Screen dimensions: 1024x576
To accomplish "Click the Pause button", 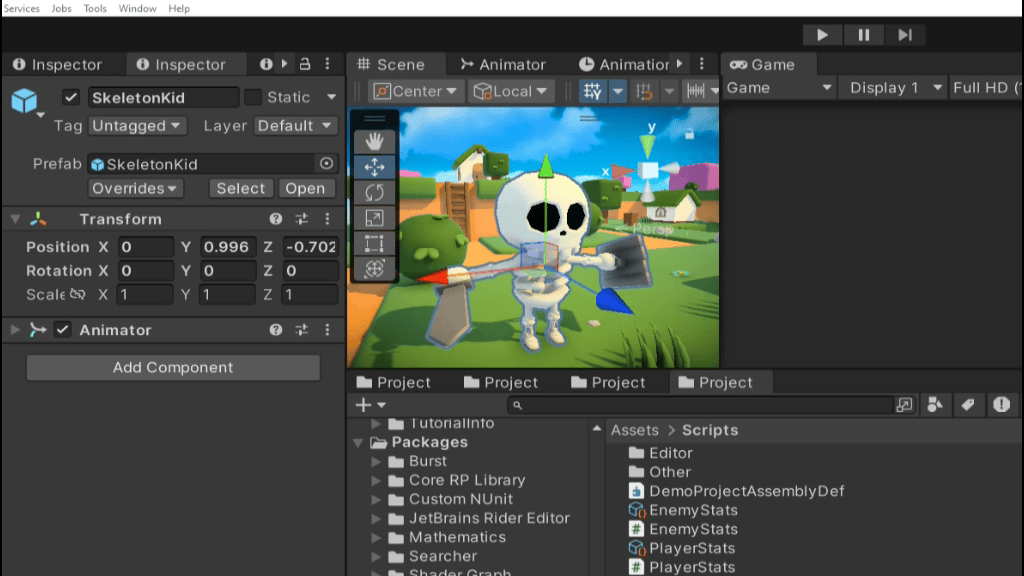I will tap(863, 35).
